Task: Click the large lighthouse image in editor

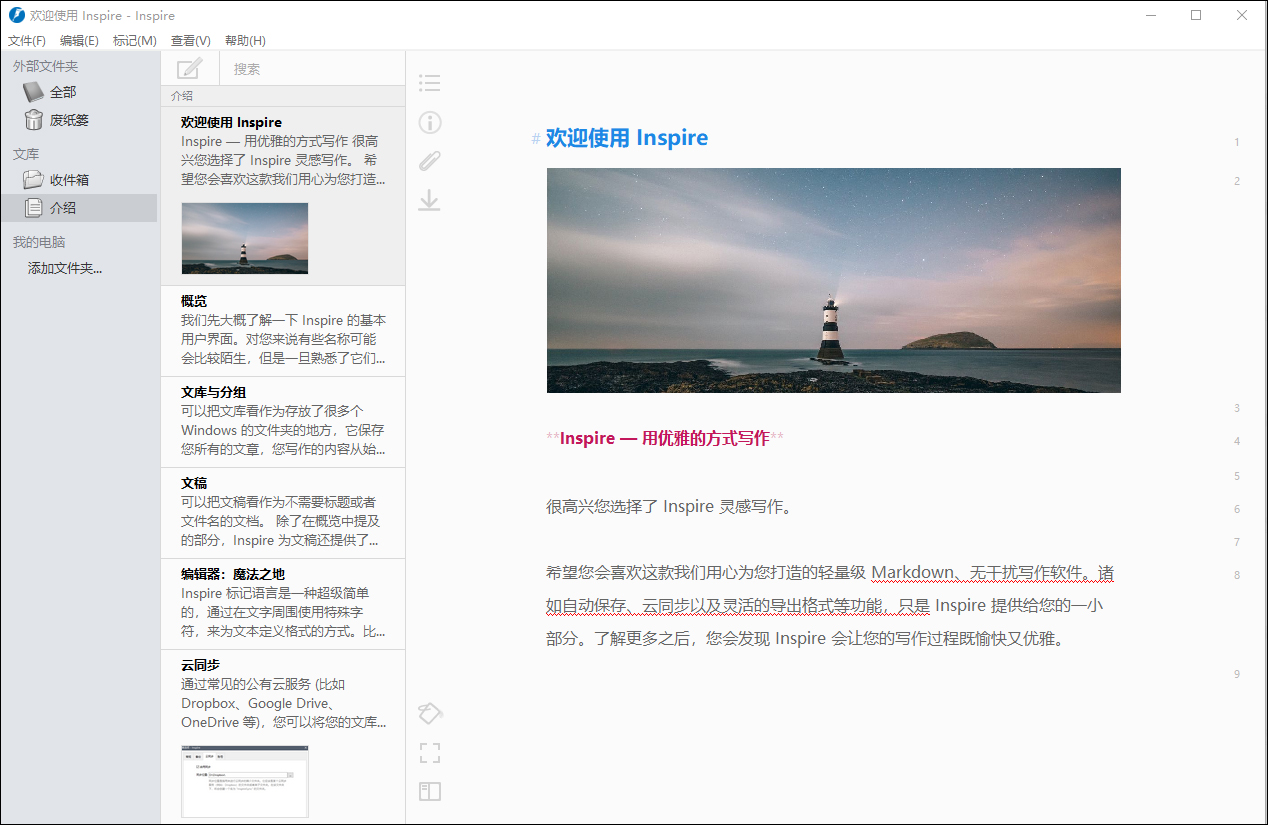Action: [x=834, y=280]
